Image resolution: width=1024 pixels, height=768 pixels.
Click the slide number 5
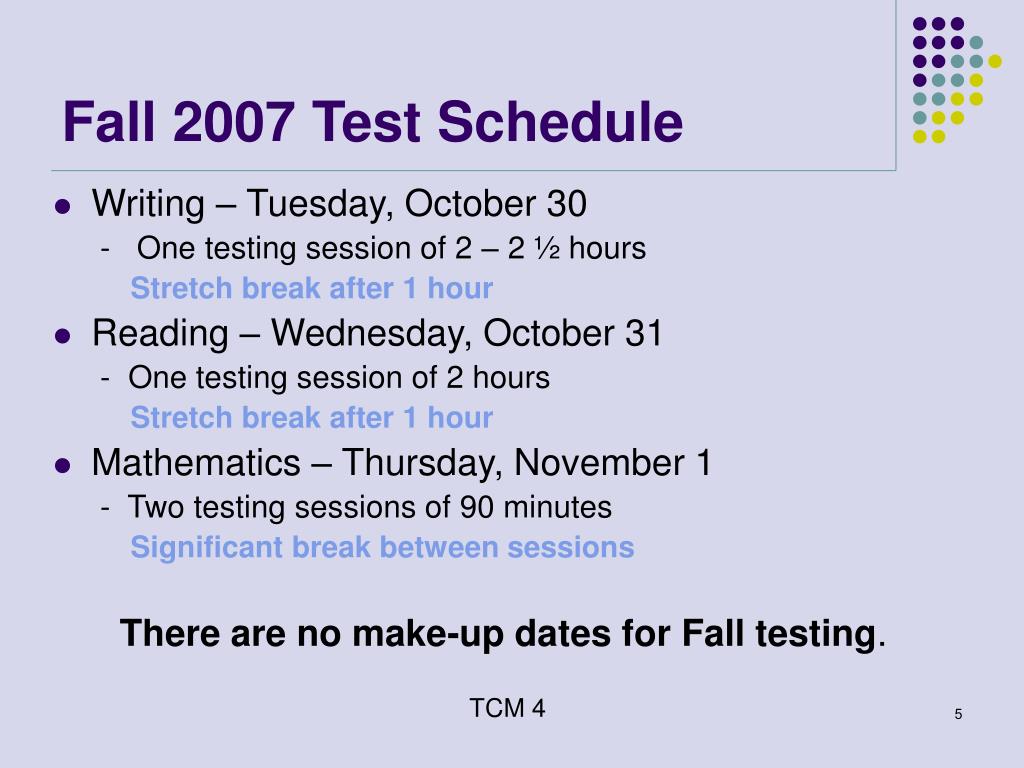pyautogui.click(x=958, y=714)
